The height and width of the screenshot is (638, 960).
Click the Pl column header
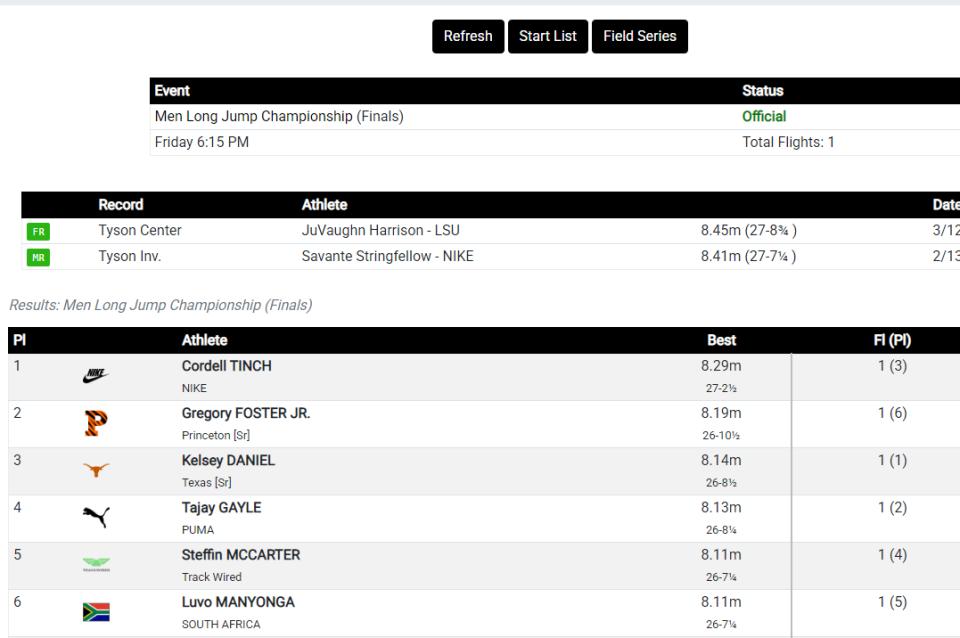[18, 340]
